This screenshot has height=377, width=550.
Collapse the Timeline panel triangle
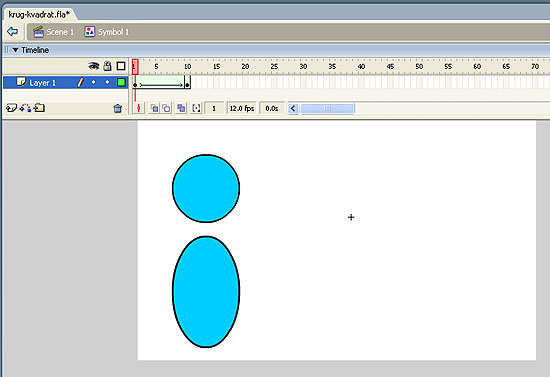(x=15, y=50)
